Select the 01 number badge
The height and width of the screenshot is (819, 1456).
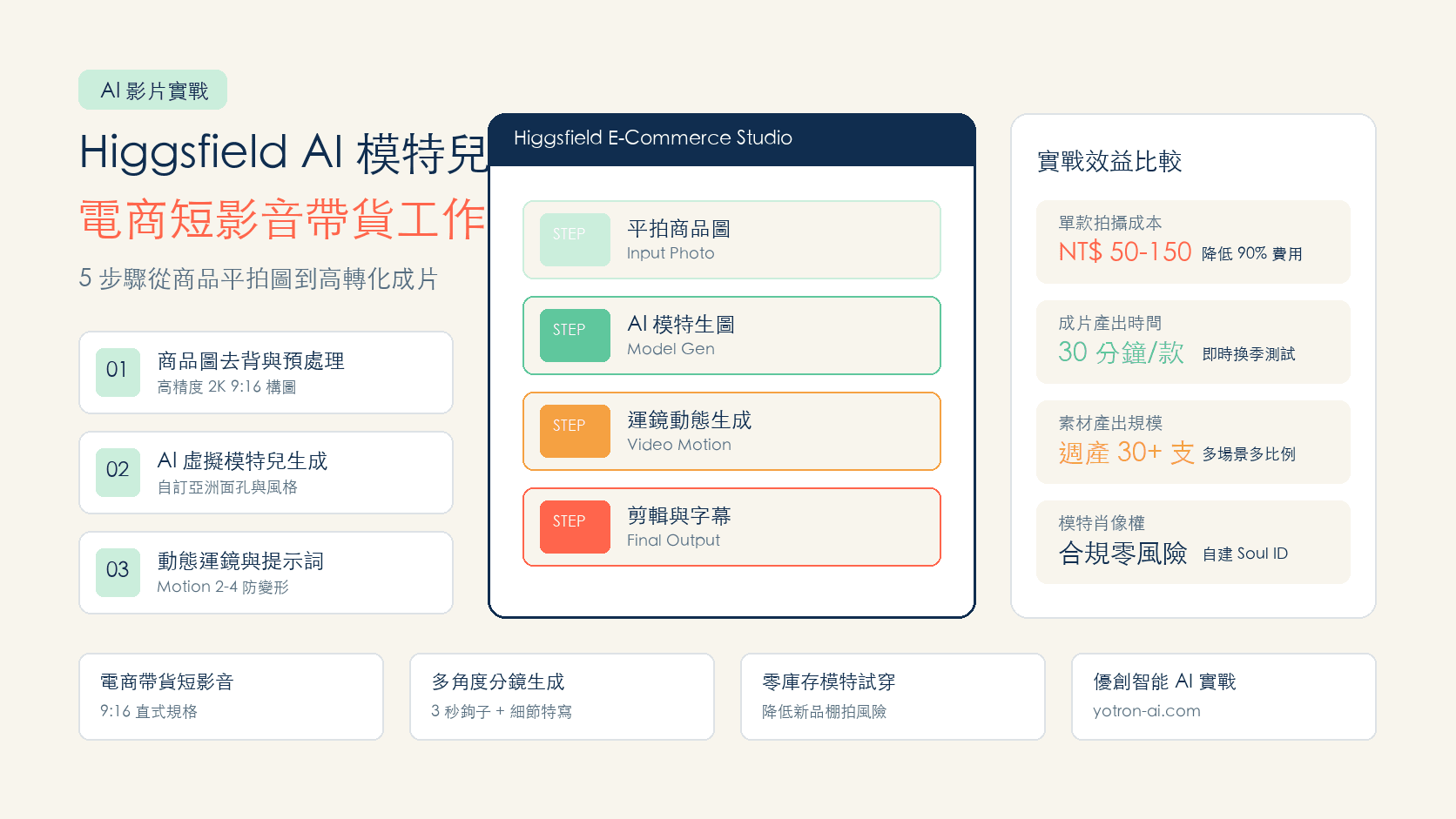(118, 373)
